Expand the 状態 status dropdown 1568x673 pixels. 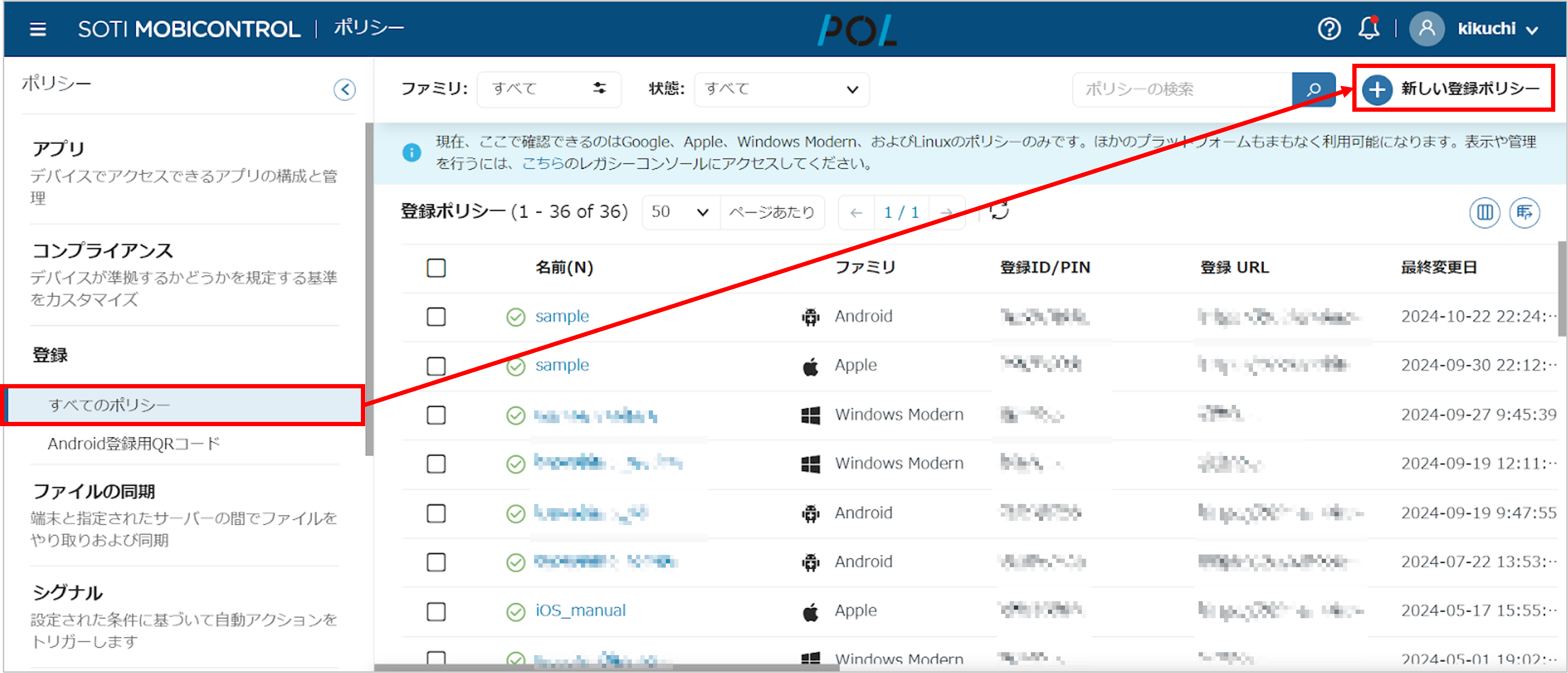[781, 90]
